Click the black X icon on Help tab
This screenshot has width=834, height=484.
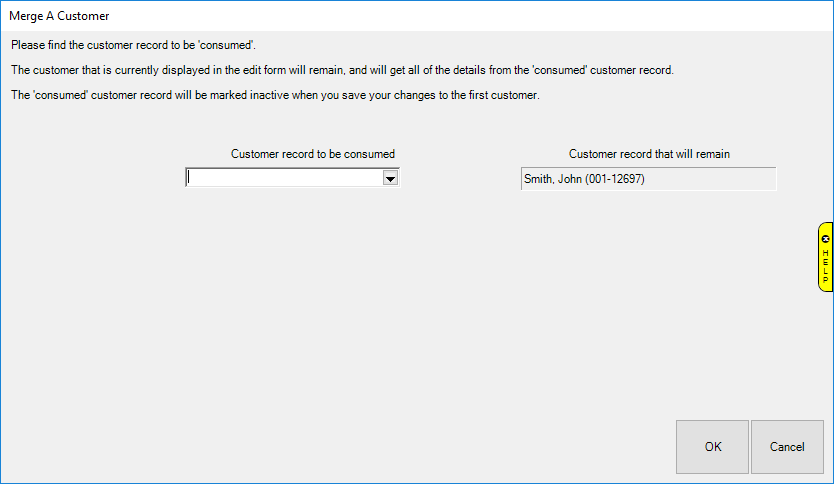tap(825, 239)
